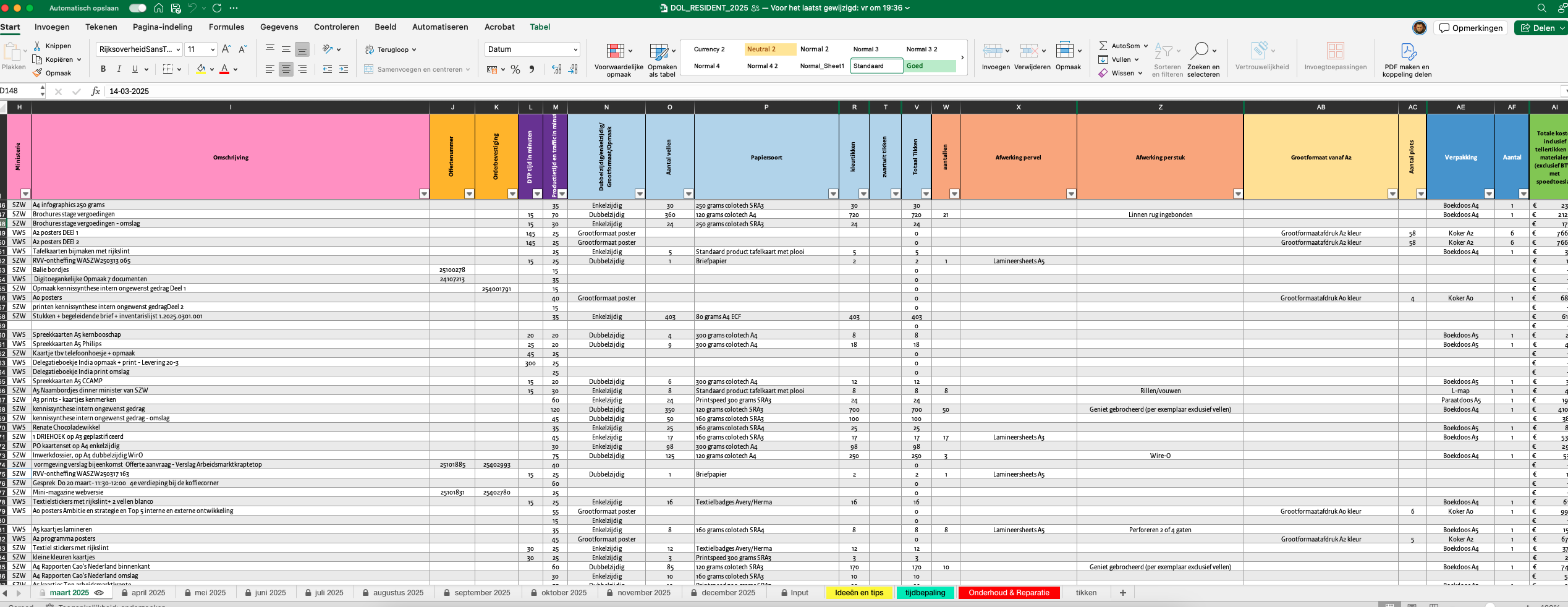Click Terugloop wrap text button
The image size is (1568, 607).
pos(391,49)
